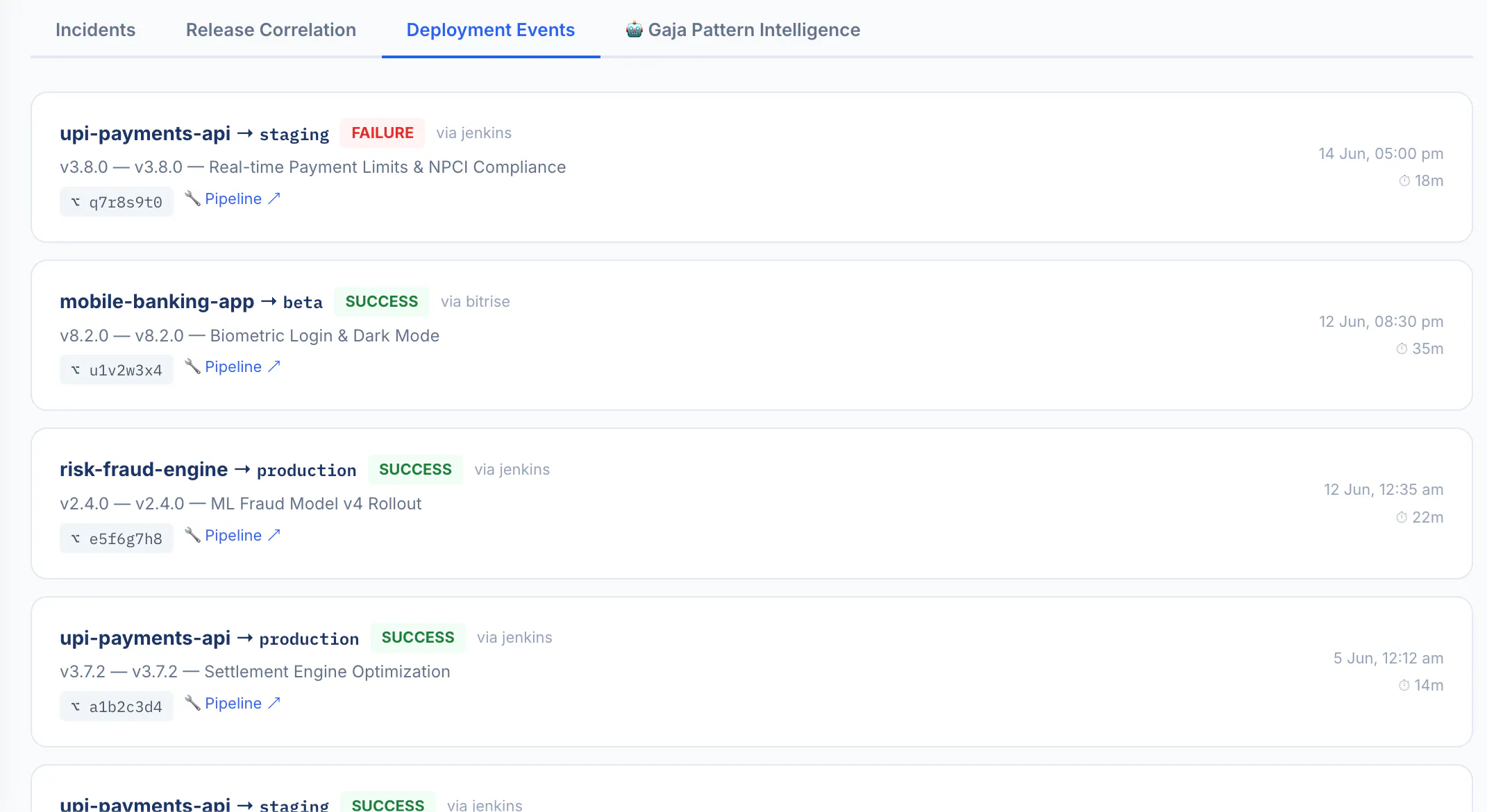
Task: Click the wrench icon next to commit e5f6g7h8
Action: click(x=192, y=535)
